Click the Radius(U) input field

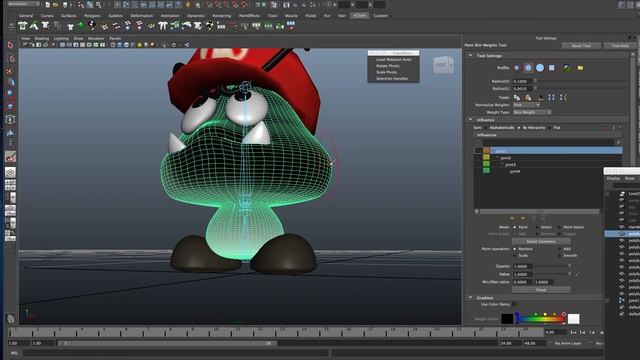pos(522,81)
